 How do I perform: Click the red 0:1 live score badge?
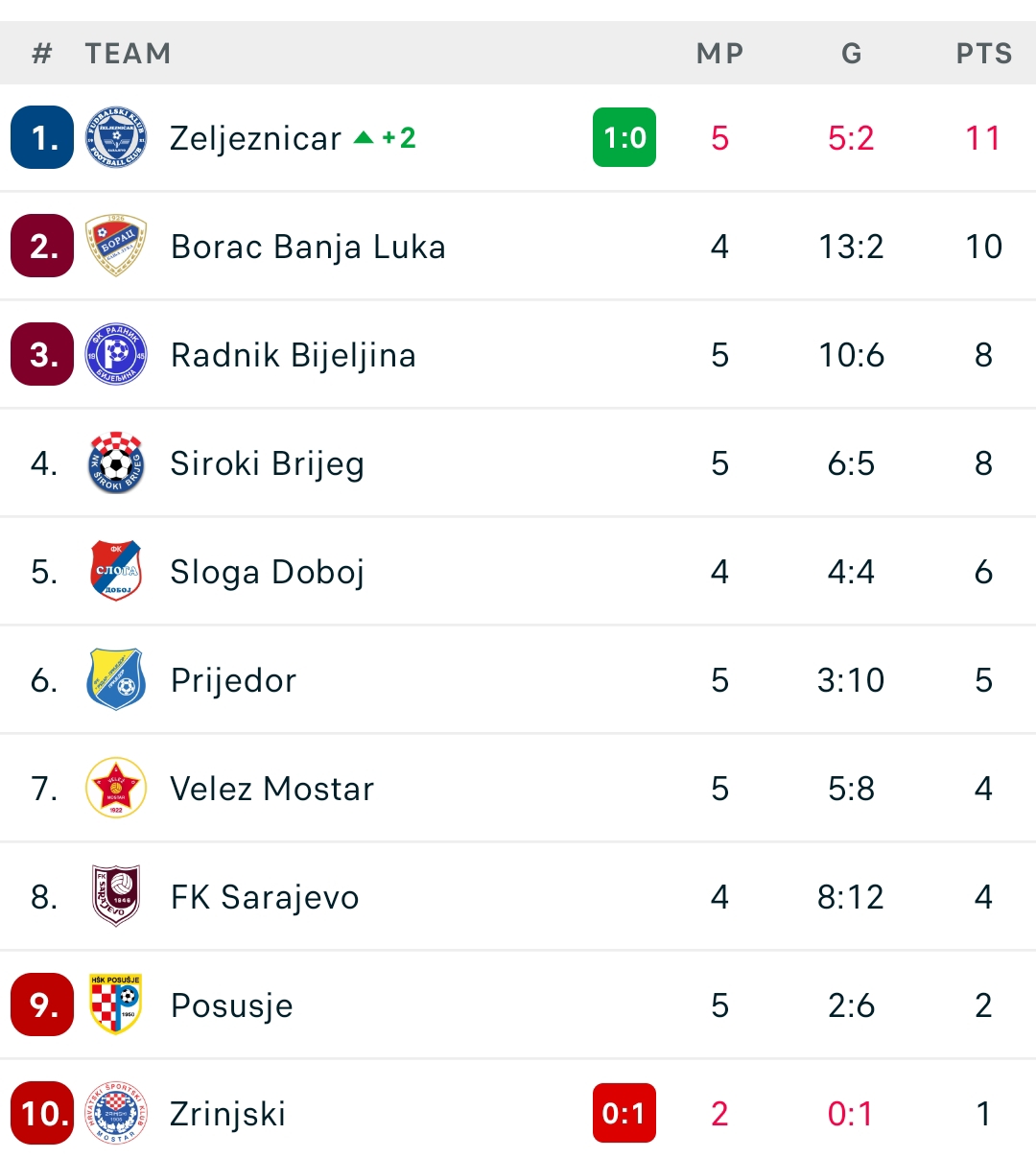click(624, 1114)
